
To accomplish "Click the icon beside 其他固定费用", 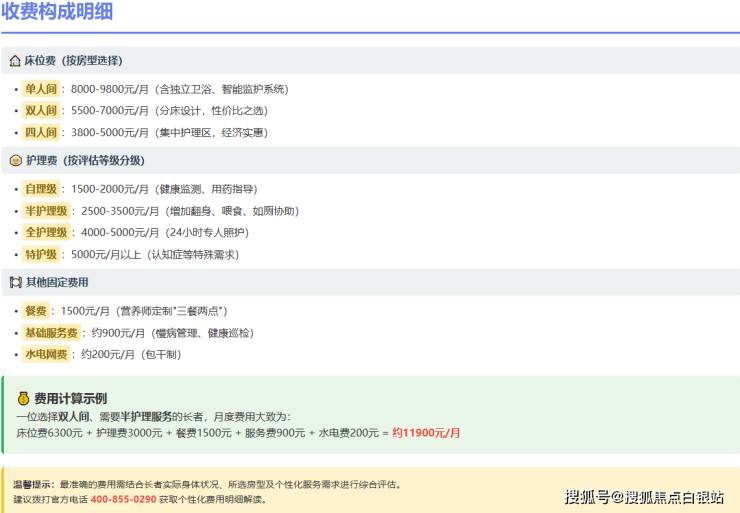I will 15,283.
